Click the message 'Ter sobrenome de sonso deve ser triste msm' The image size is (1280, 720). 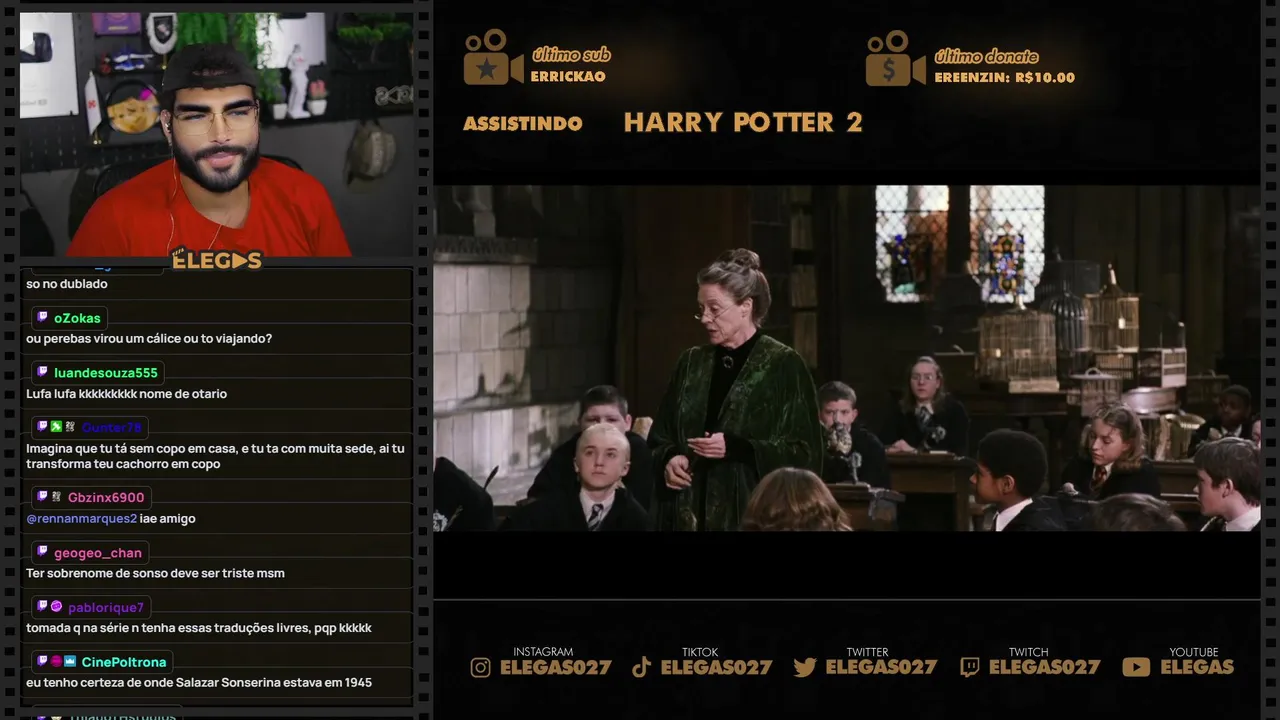tap(155, 574)
